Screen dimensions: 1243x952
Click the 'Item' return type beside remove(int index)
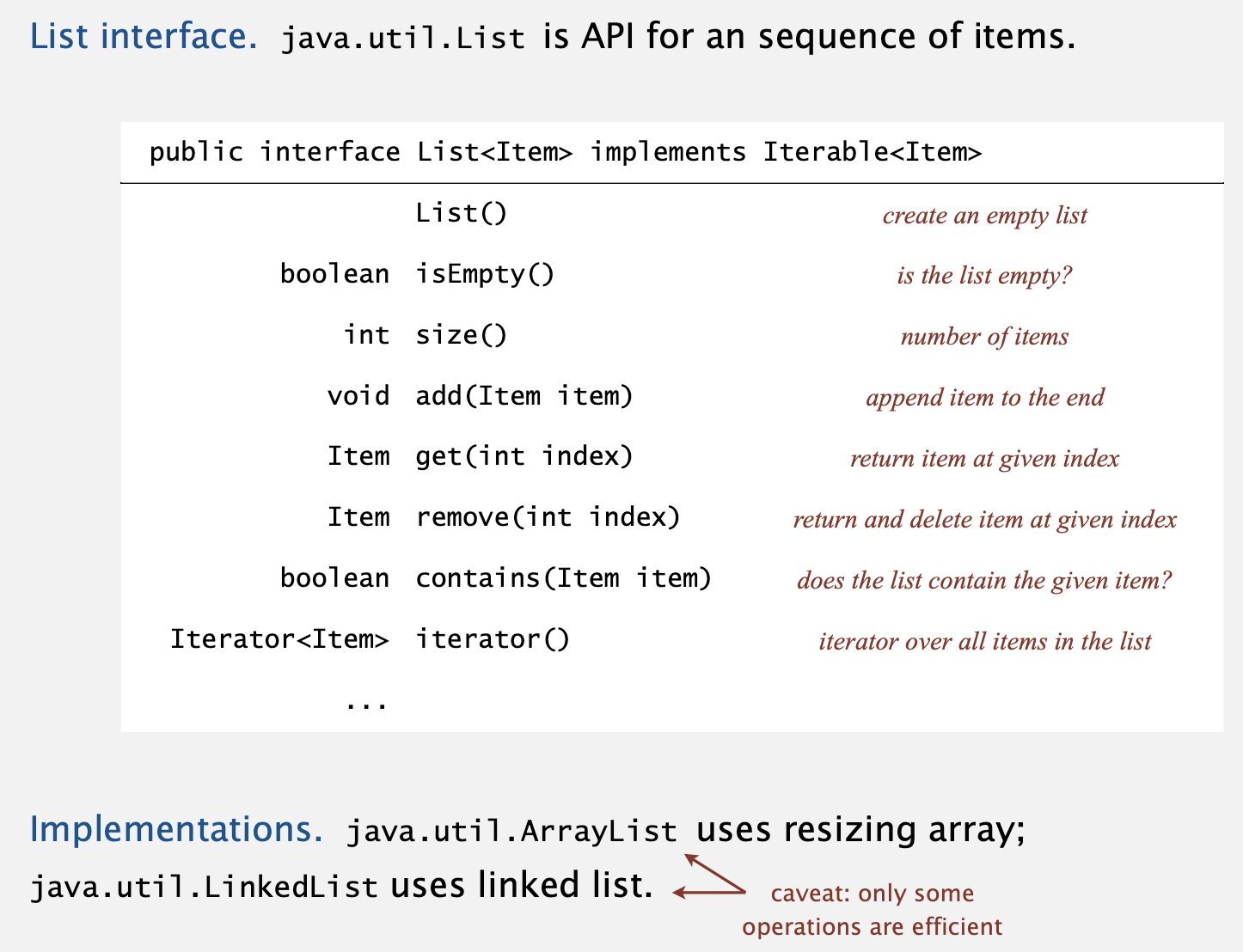(358, 517)
